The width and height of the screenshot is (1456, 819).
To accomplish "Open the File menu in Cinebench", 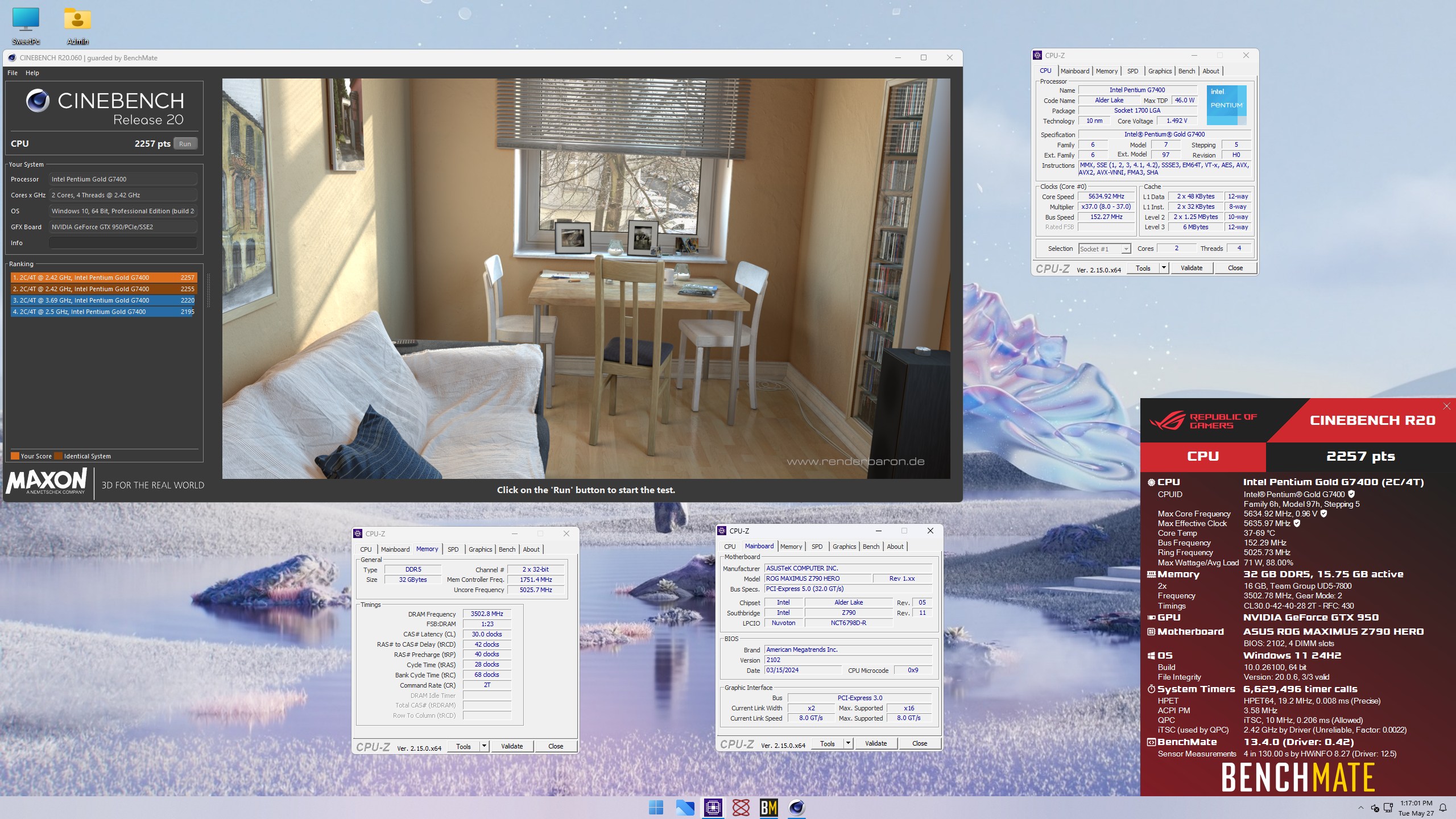I will coord(13,73).
